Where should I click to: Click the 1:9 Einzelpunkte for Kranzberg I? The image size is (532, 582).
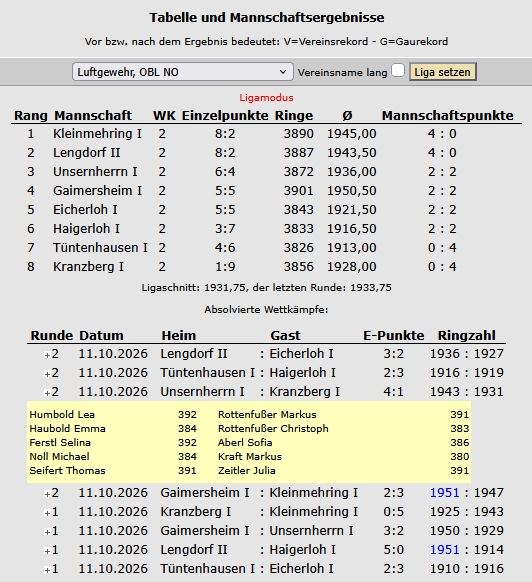click(x=225, y=267)
